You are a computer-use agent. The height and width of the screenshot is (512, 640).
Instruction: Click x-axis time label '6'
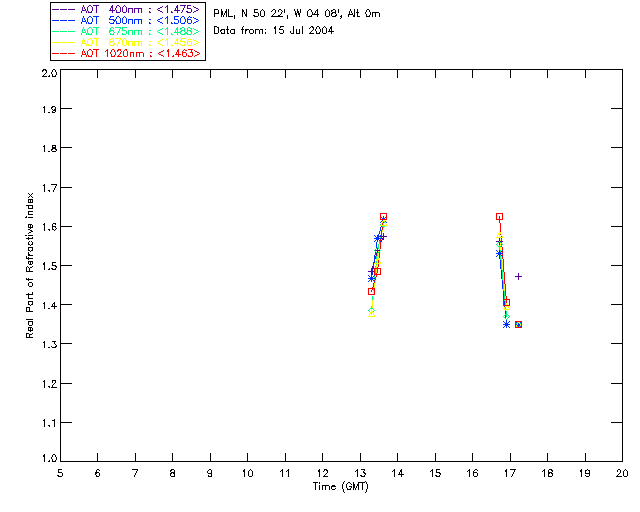tap(98, 473)
